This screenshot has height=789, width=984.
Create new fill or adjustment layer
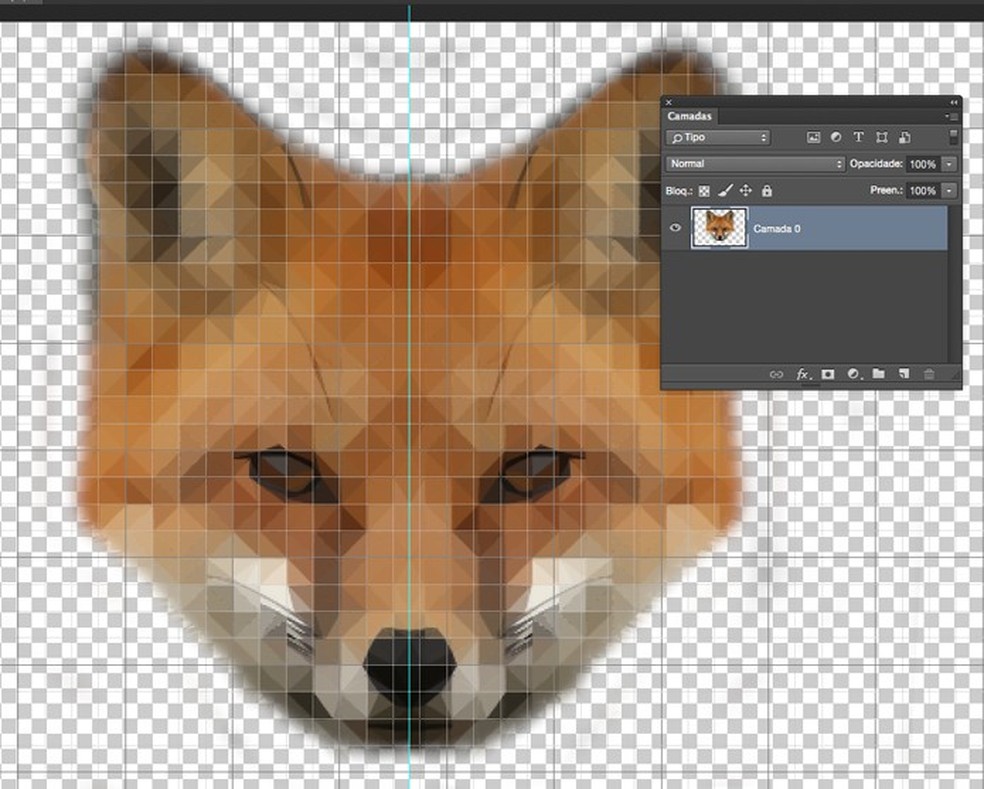853,374
